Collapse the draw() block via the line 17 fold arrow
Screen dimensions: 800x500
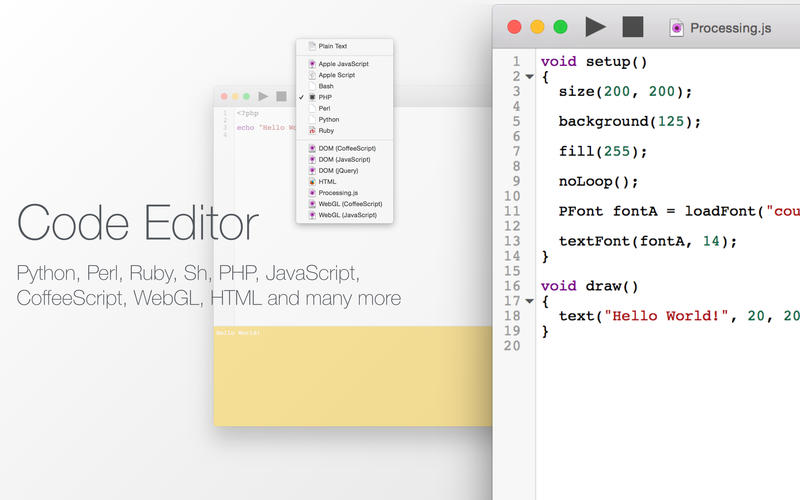coord(530,301)
